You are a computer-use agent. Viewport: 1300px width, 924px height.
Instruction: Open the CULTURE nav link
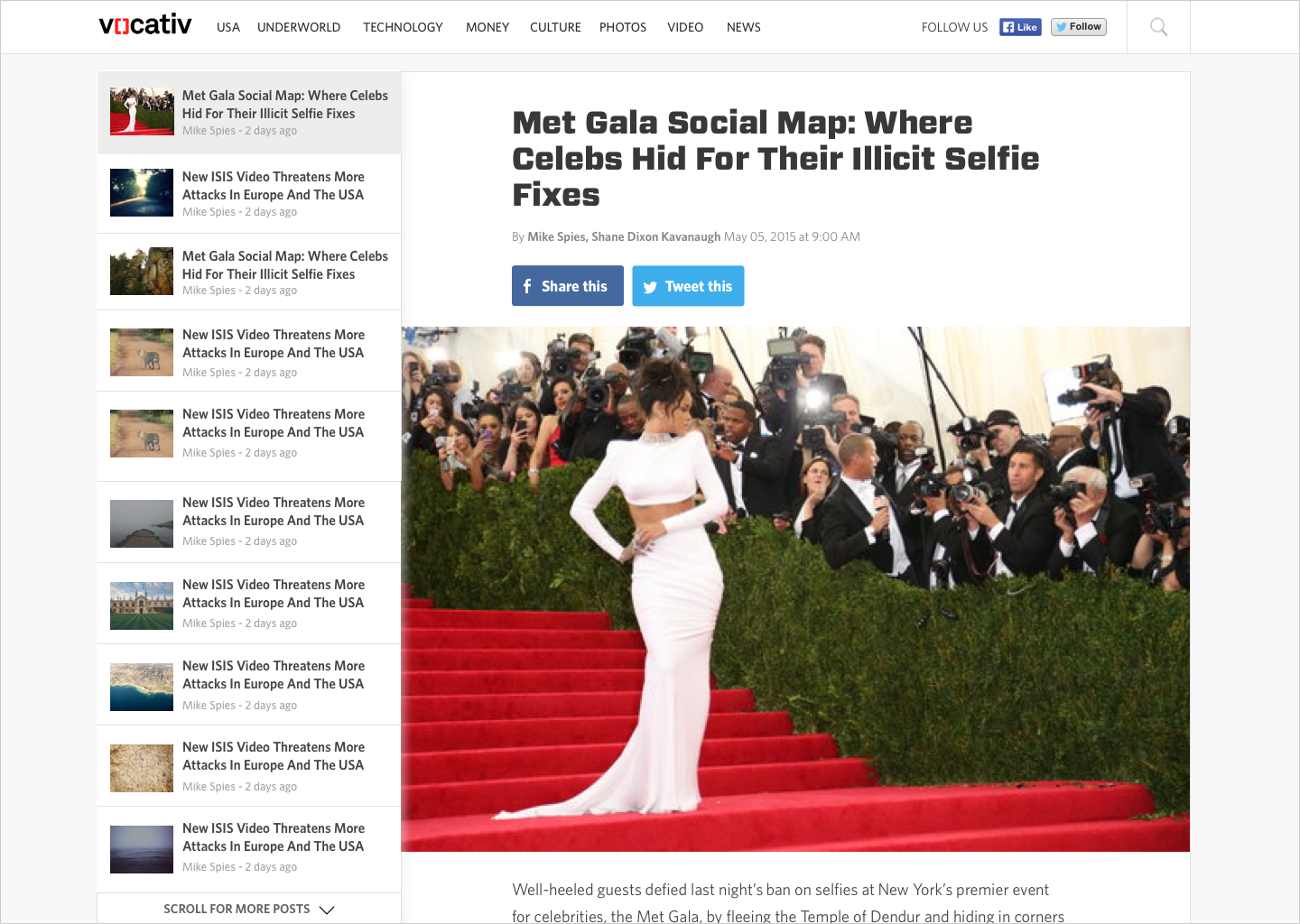(x=555, y=27)
